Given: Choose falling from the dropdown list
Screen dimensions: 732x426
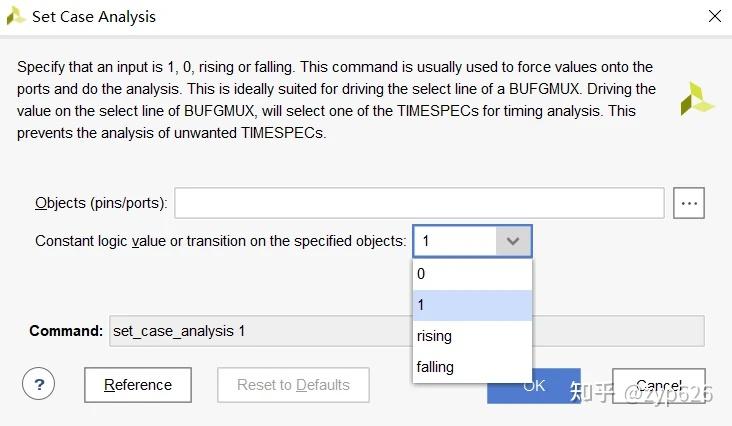Looking at the screenshot, I should click(x=472, y=367).
